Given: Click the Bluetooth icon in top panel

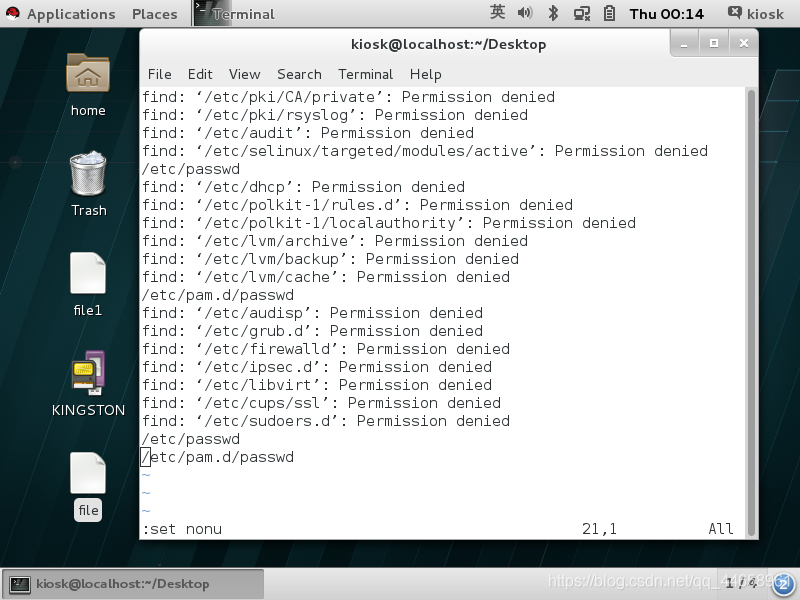Looking at the screenshot, I should [x=553, y=13].
